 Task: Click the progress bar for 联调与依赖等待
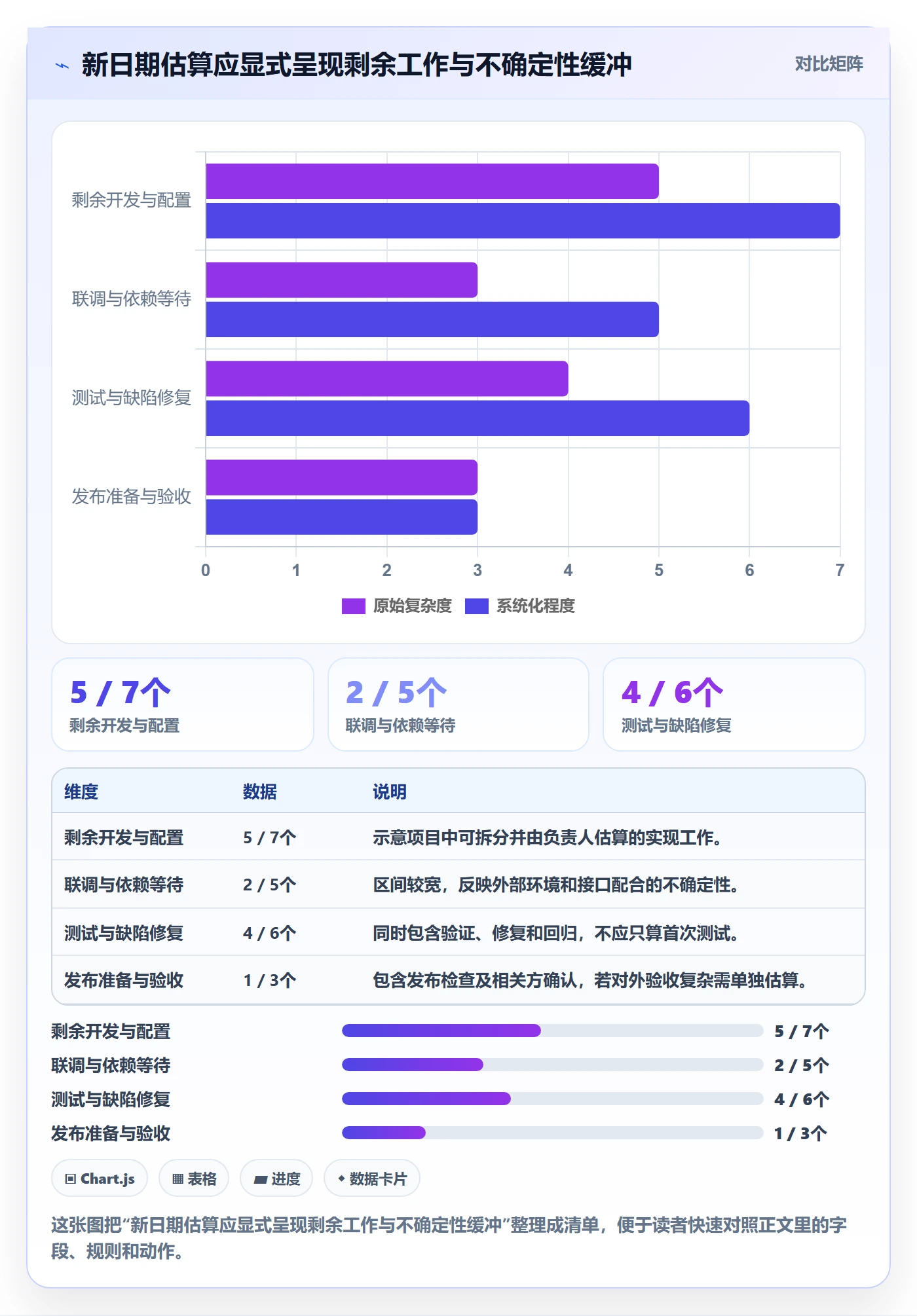pos(553,1065)
